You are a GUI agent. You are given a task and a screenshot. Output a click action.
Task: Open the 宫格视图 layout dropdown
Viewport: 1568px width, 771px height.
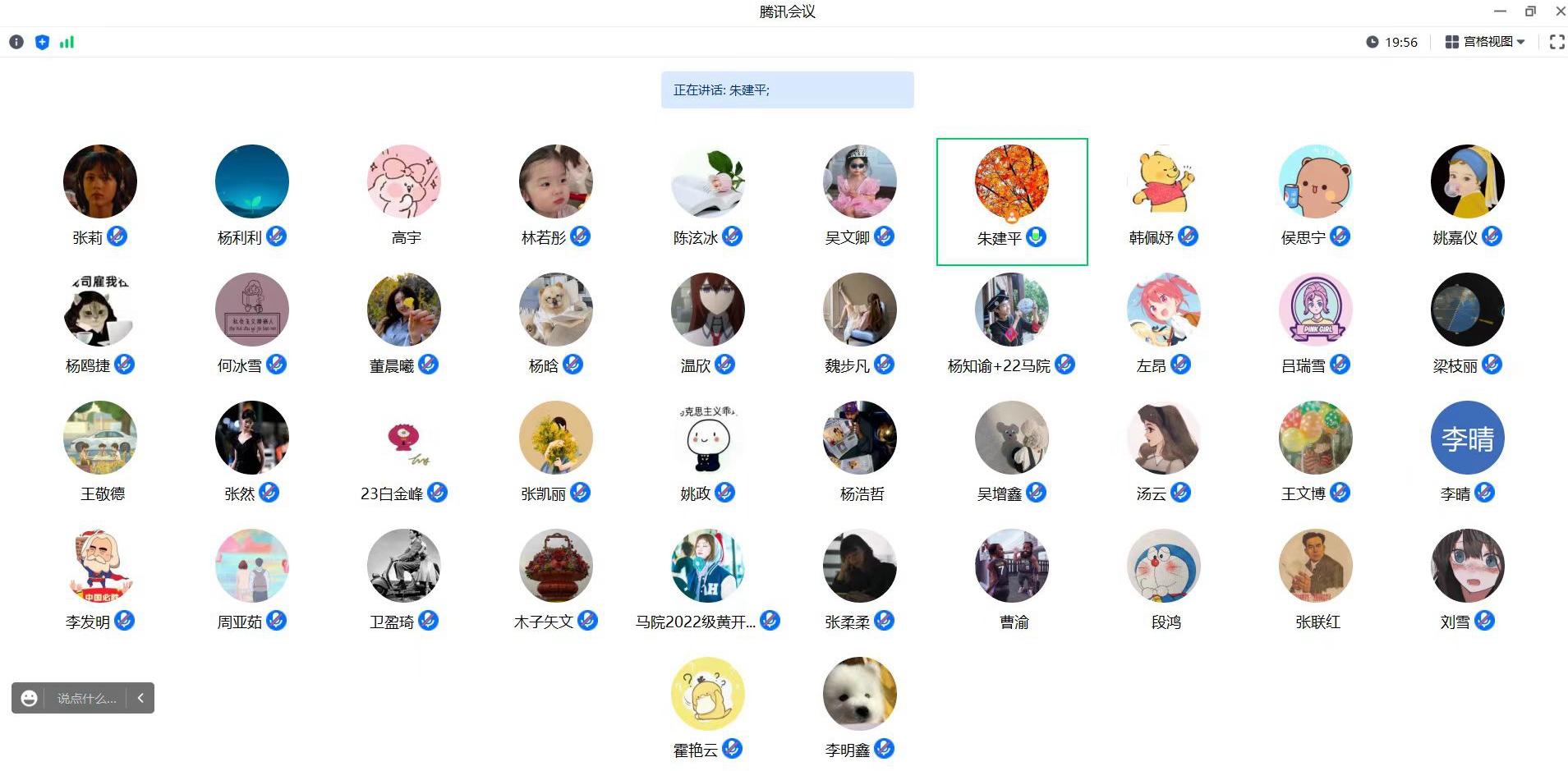tap(1485, 42)
